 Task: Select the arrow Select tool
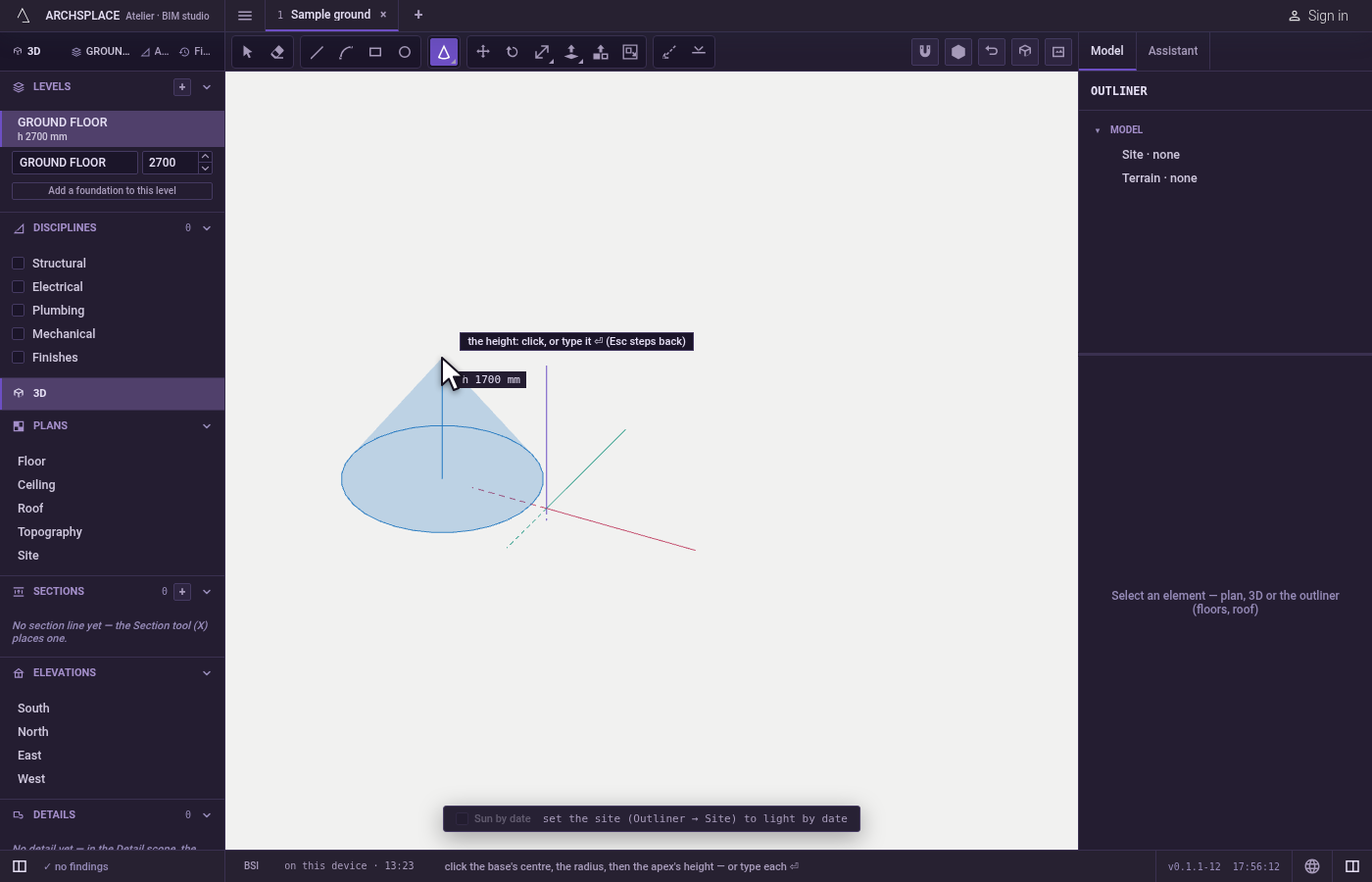tap(248, 52)
